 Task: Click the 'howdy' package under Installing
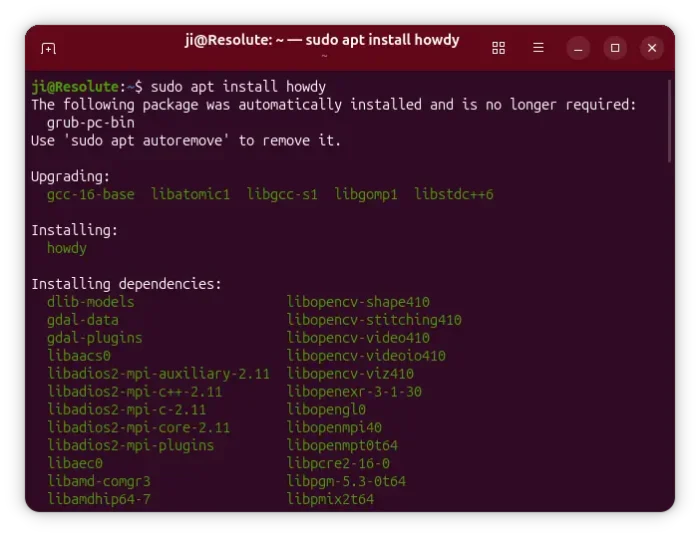coord(67,248)
